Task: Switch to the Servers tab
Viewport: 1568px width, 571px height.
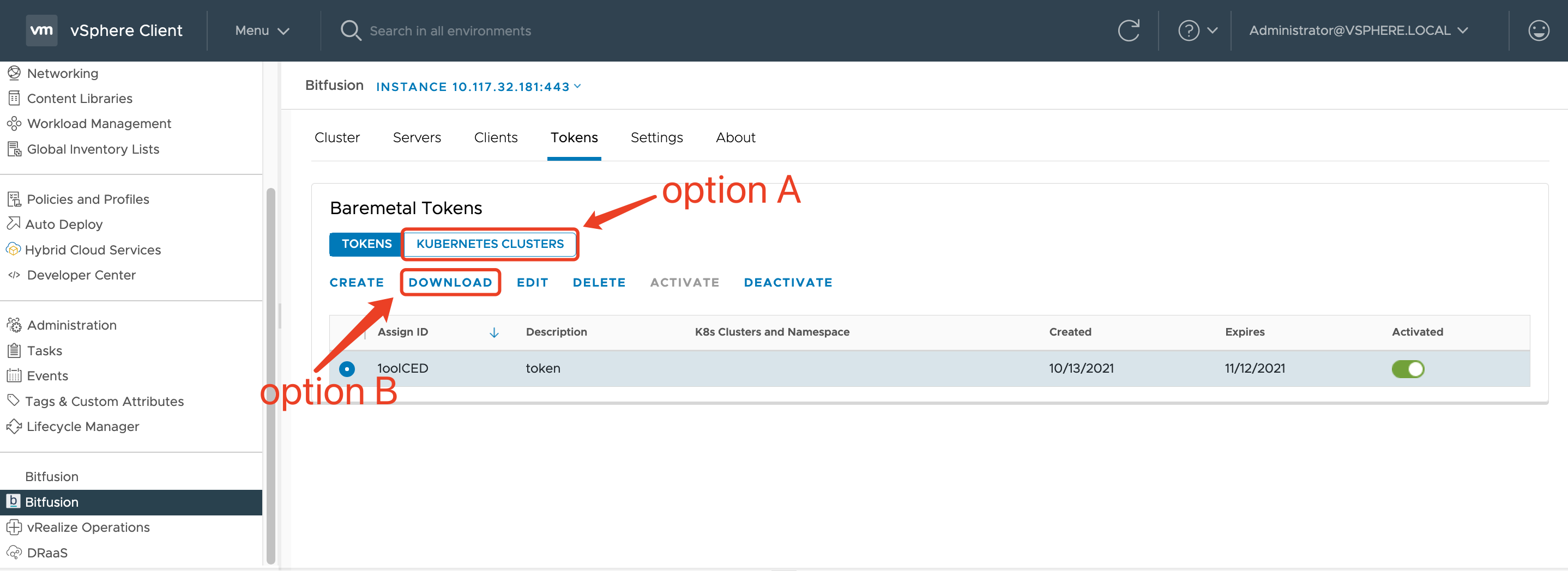Action: coord(417,137)
